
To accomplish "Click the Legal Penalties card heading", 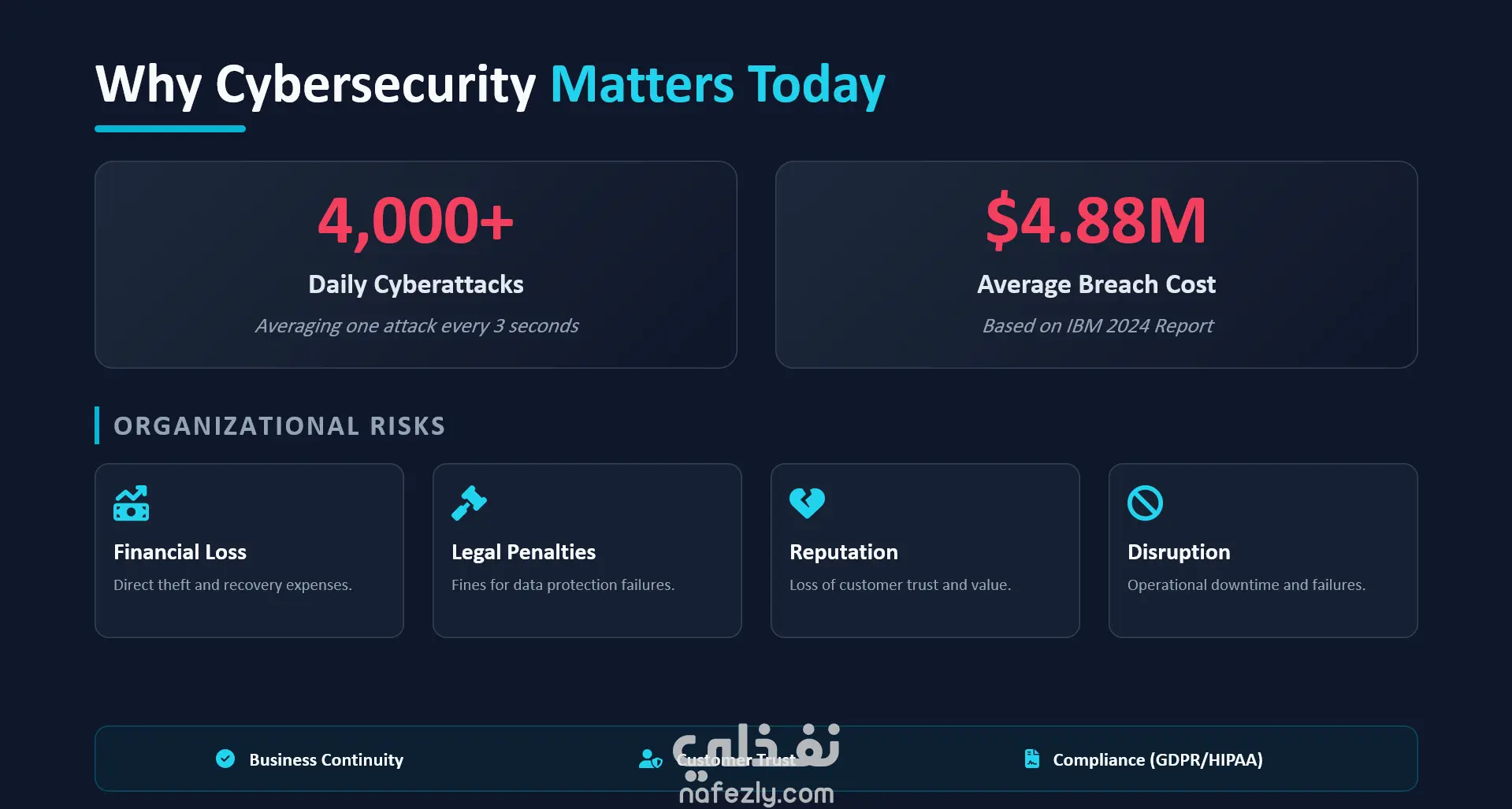I will [x=523, y=552].
